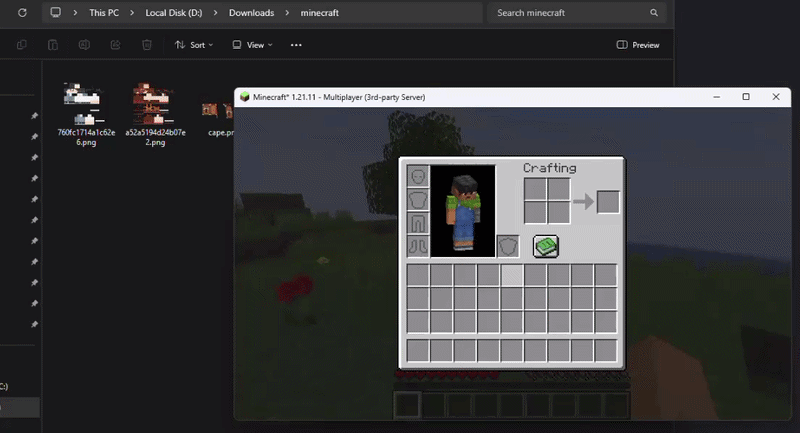Close the Minecraft window
This screenshot has height=433, width=800.
[x=776, y=97]
